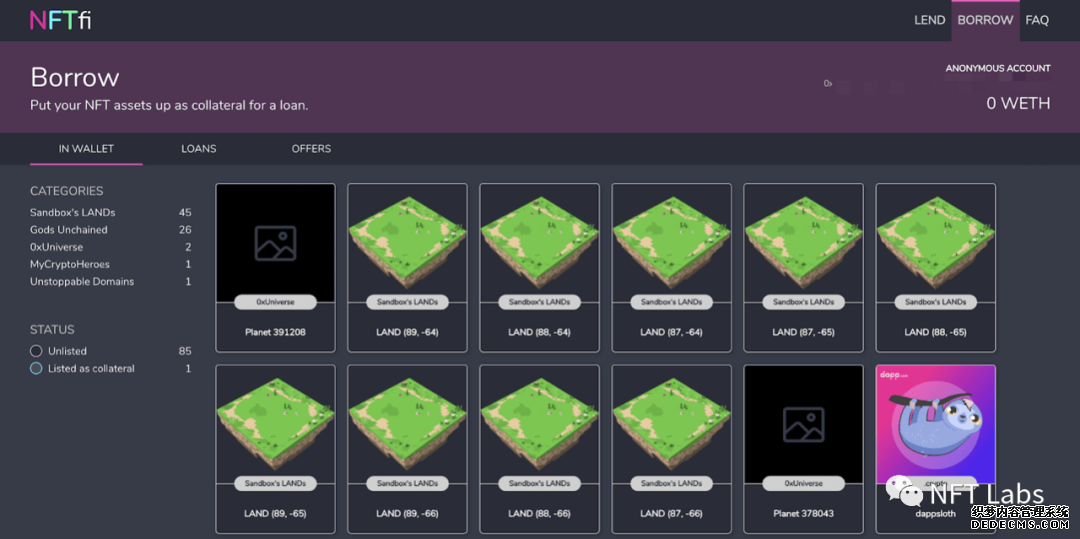The height and width of the screenshot is (539, 1080).
Task: Open the LAND (89, -64) thumbnail
Action: pos(407,242)
